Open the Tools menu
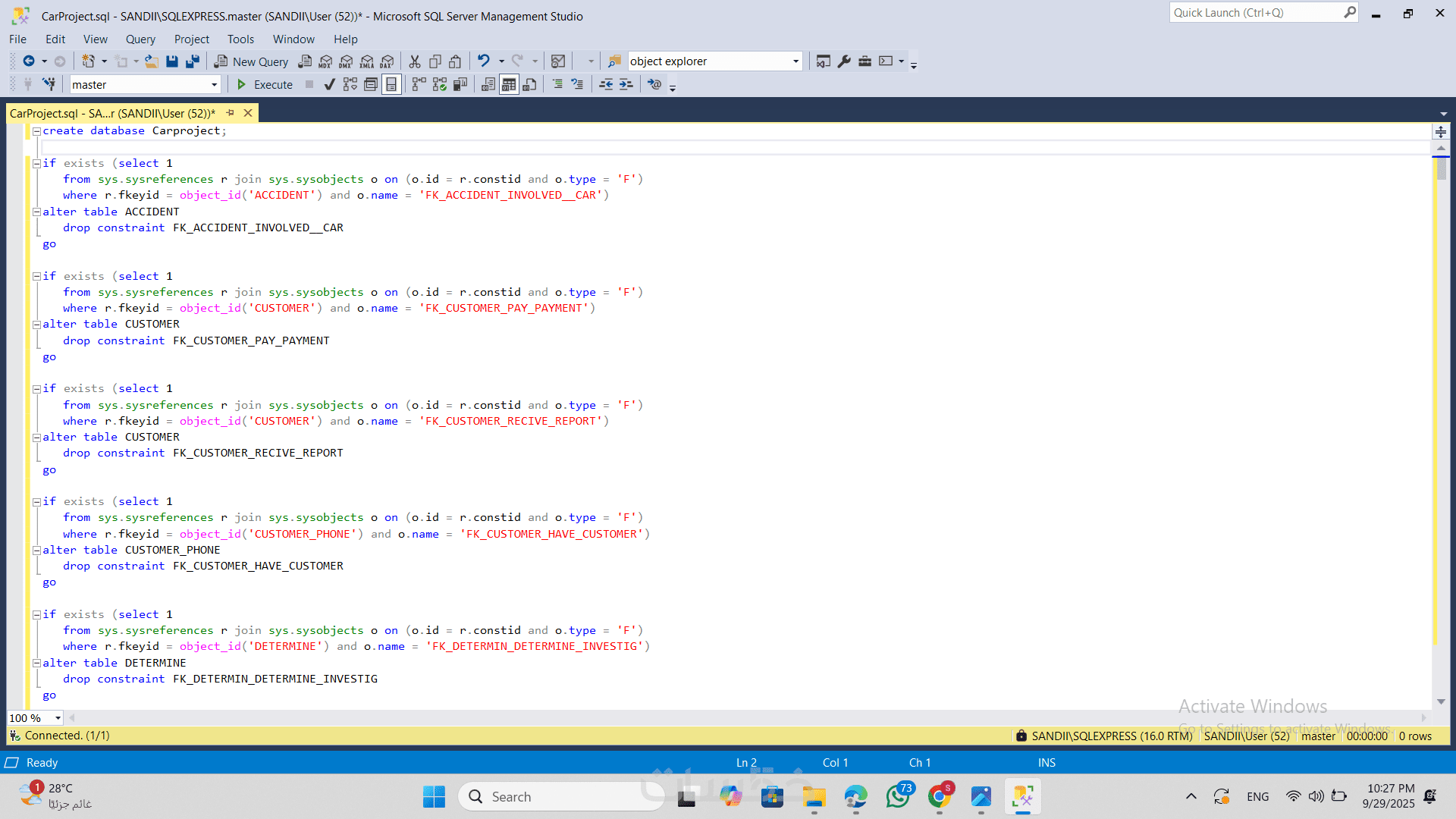 pos(240,39)
